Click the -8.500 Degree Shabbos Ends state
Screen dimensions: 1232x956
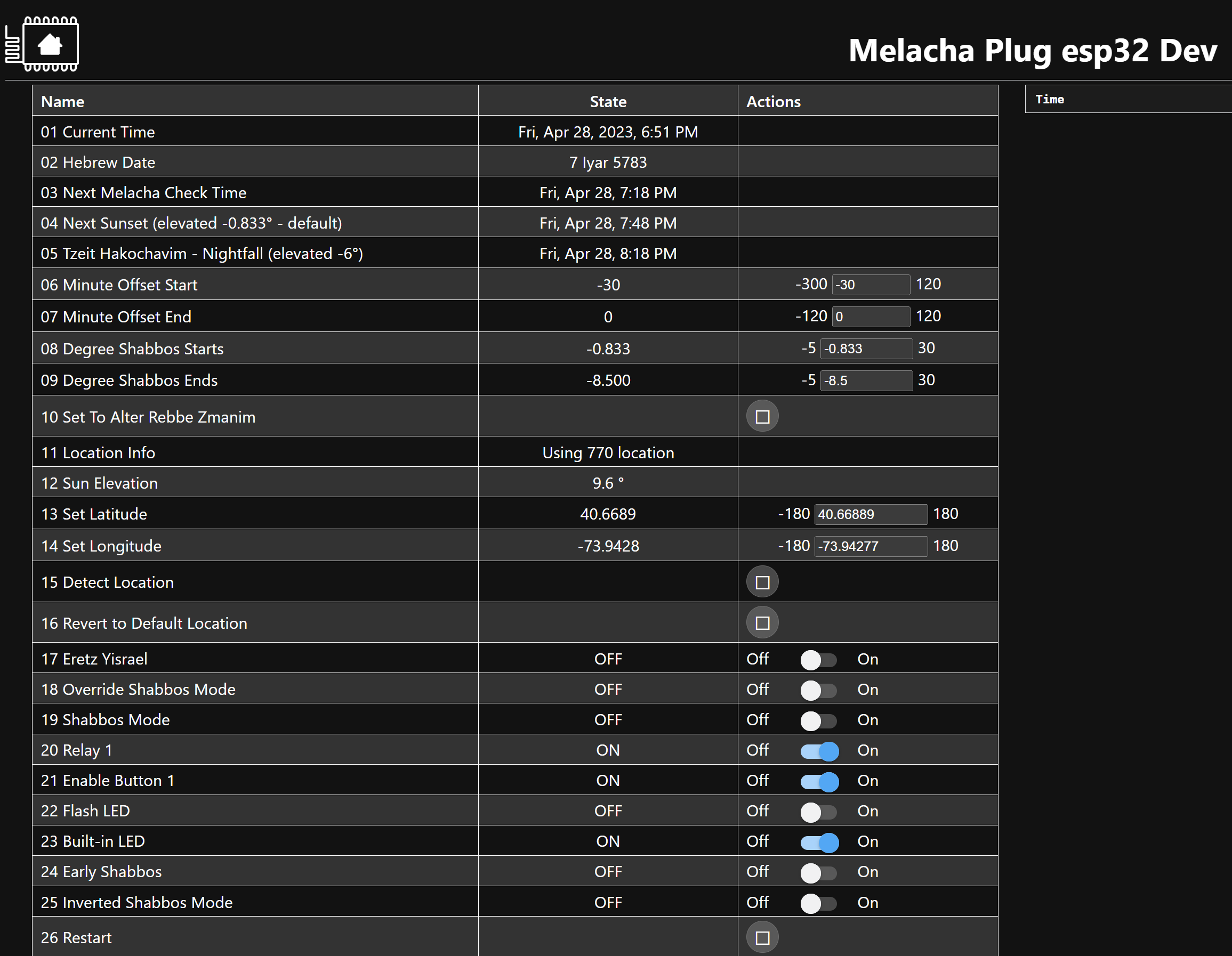tap(608, 380)
